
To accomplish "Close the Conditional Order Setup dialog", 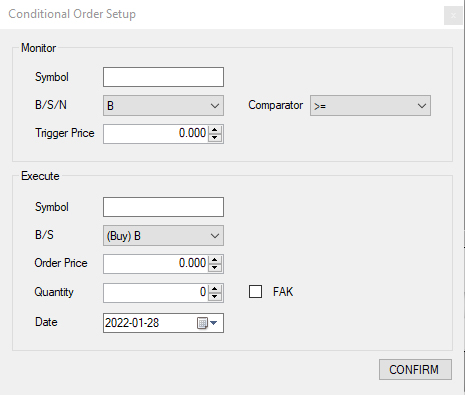I will click(453, 15).
